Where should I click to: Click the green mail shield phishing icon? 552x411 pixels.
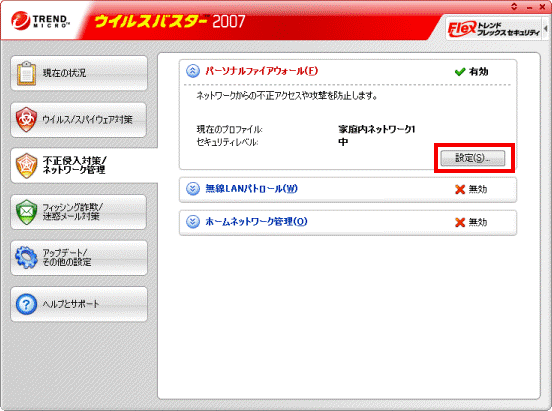(26, 212)
